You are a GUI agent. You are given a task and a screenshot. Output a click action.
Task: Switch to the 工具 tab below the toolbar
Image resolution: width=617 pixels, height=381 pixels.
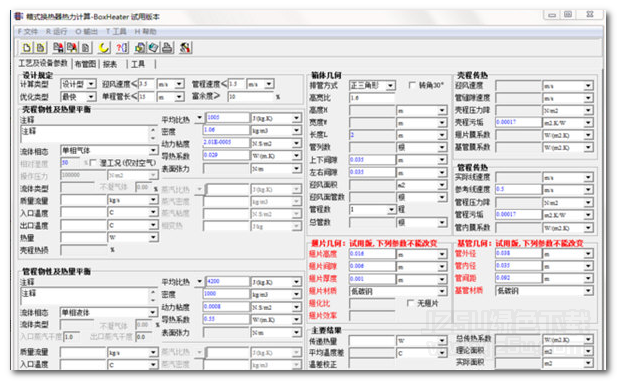(138, 64)
